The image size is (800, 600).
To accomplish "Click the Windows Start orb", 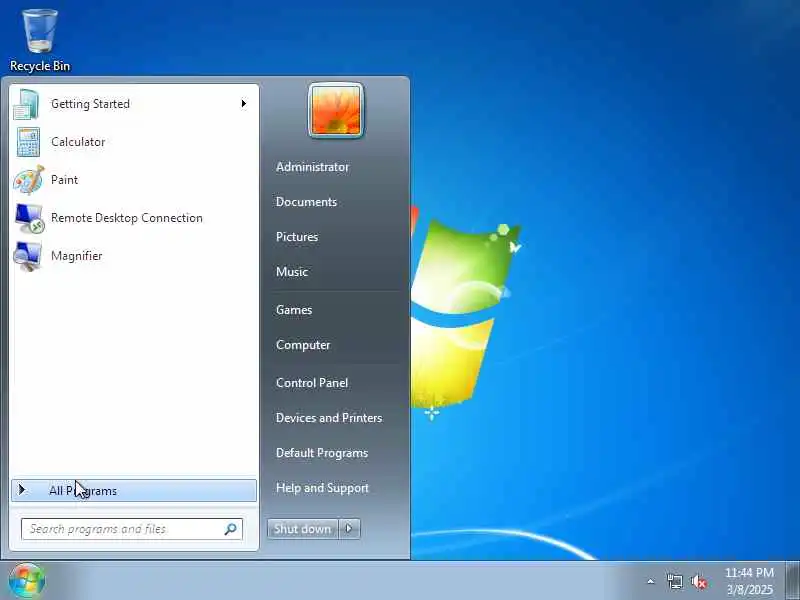I will [27, 581].
